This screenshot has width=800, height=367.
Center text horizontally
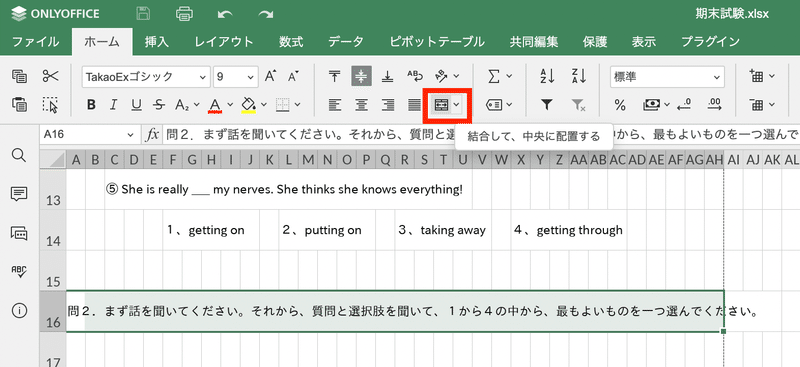(x=361, y=105)
